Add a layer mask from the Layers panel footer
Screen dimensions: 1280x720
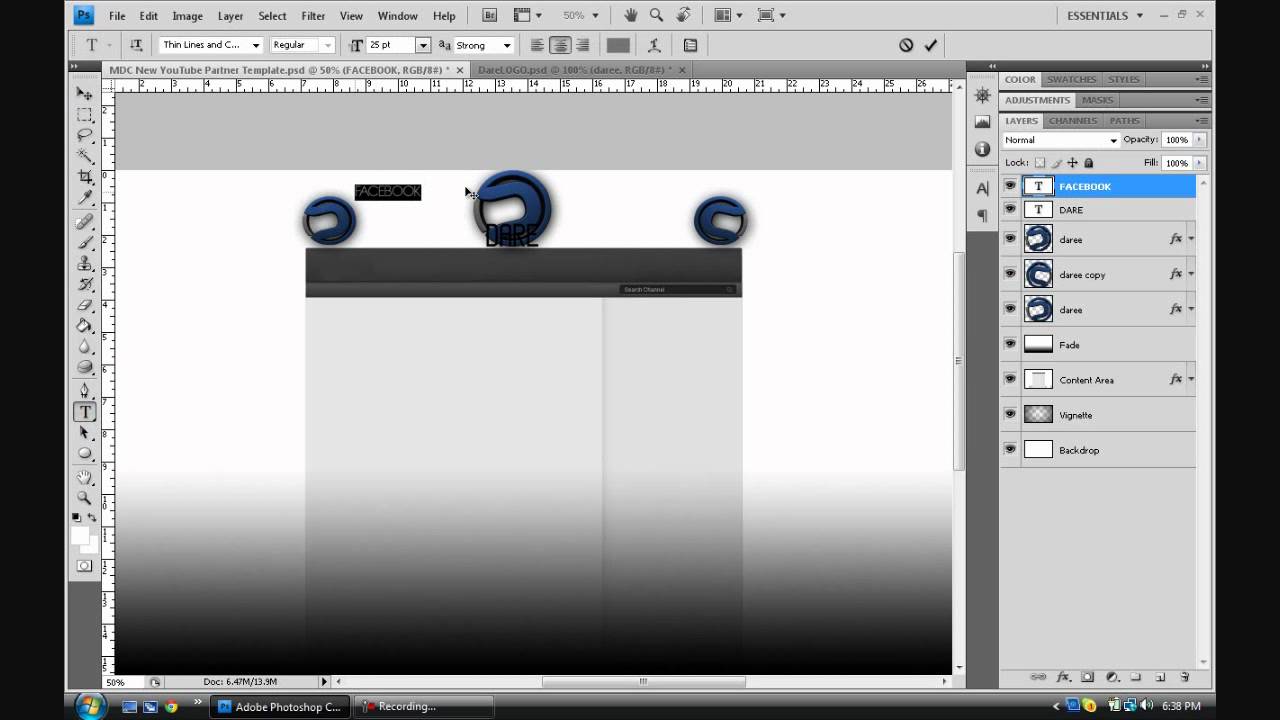click(1087, 677)
